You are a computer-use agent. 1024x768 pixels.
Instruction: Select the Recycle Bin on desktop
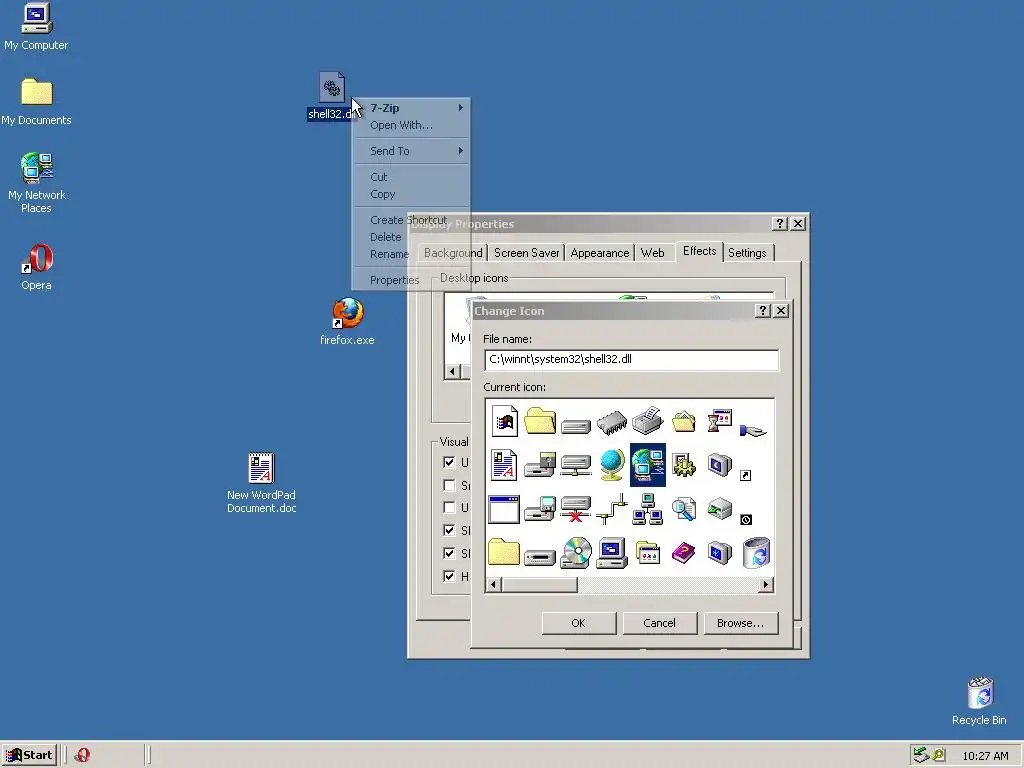tap(979, 701)
